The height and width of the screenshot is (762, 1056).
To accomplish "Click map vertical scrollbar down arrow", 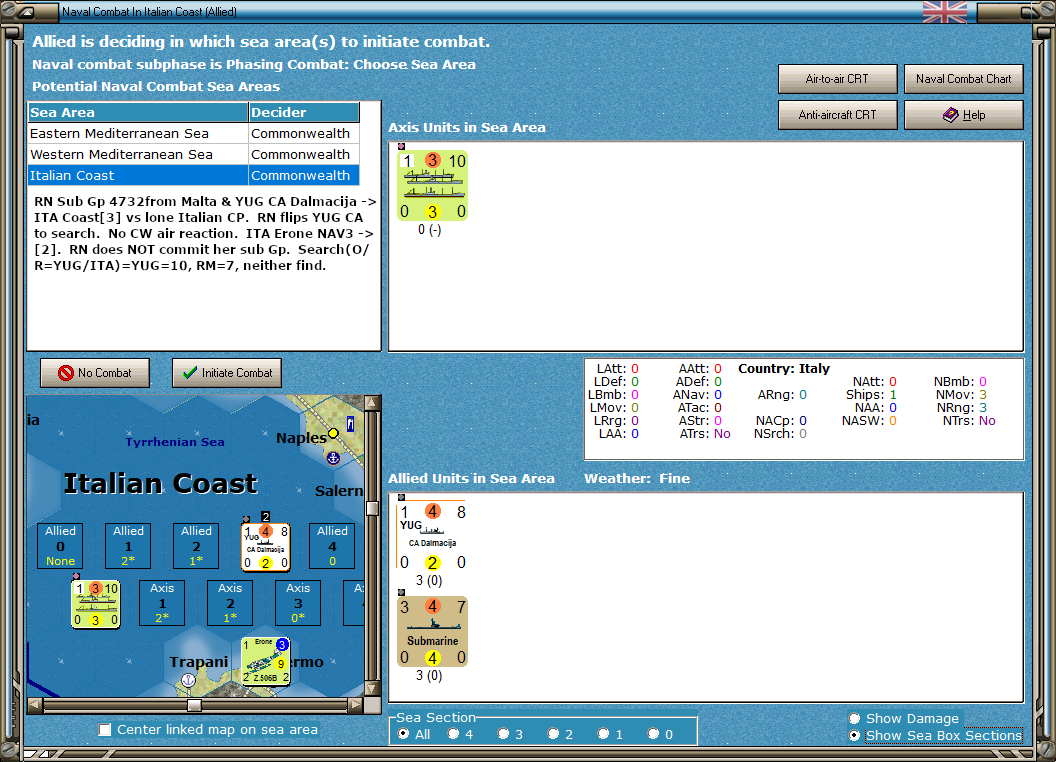I will 372,689.
